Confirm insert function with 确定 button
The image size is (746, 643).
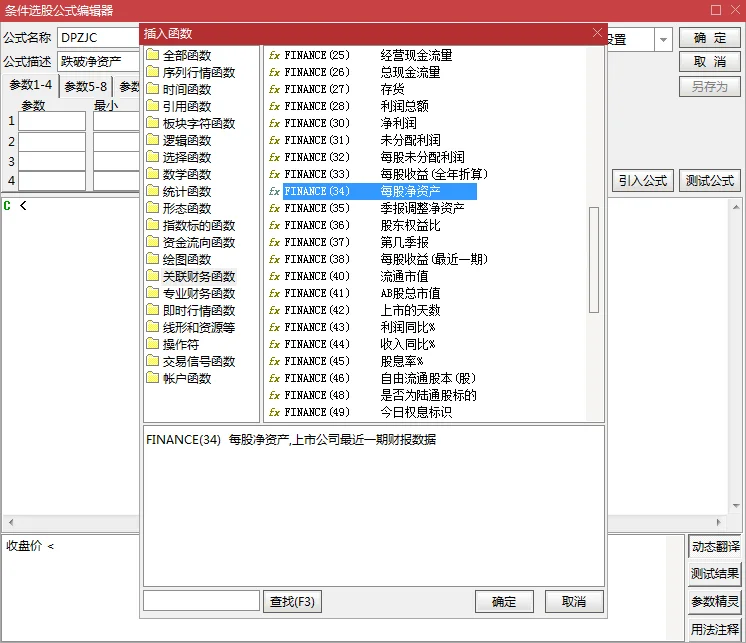click(x=504, y=602)
